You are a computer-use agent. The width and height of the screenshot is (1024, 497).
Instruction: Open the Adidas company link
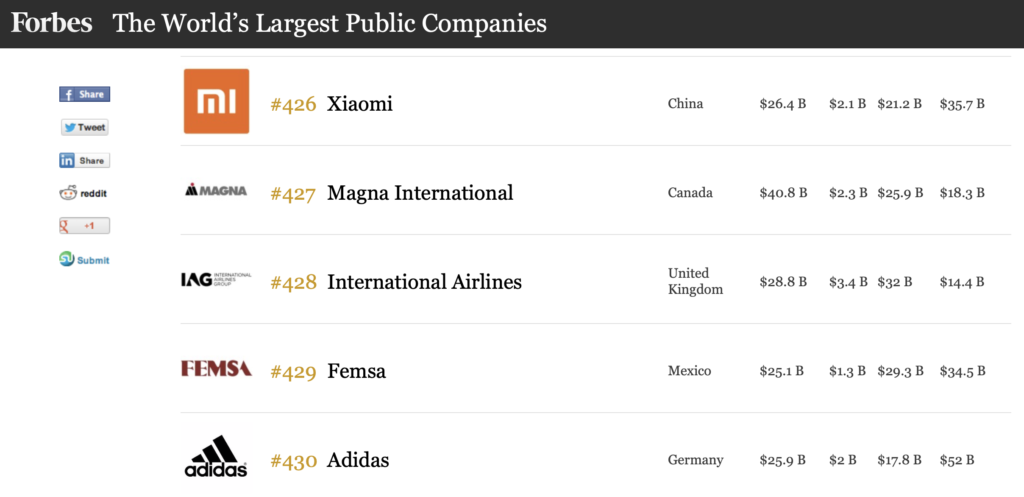point(358,460)
